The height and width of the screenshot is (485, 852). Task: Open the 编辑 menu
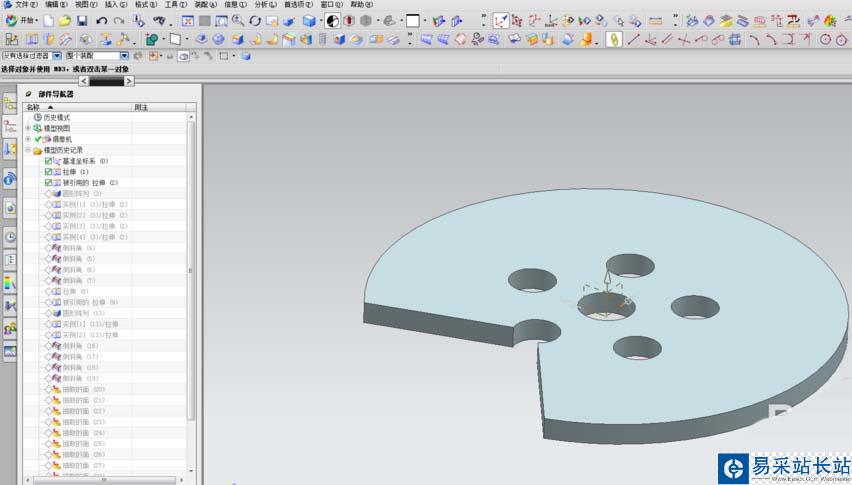pyautogui.click(x=57, y=4)
